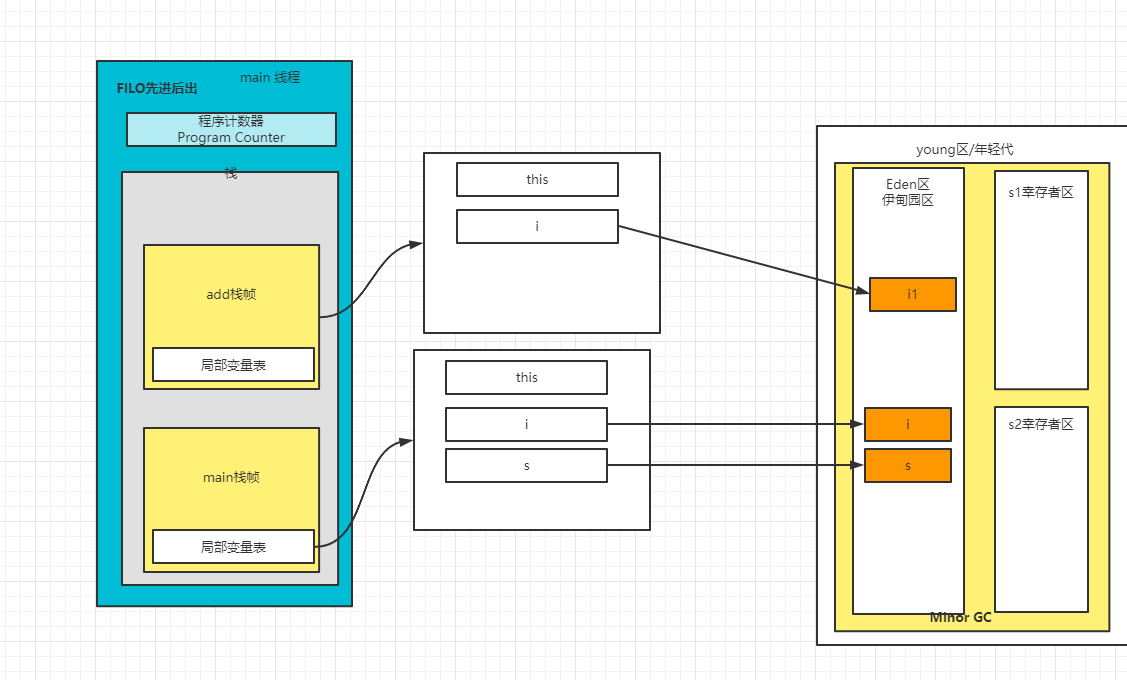The height and width of the screenshot is (680, 1127).
Task: Click the FILO先进后出 label
Action: (x=157, y=88)
